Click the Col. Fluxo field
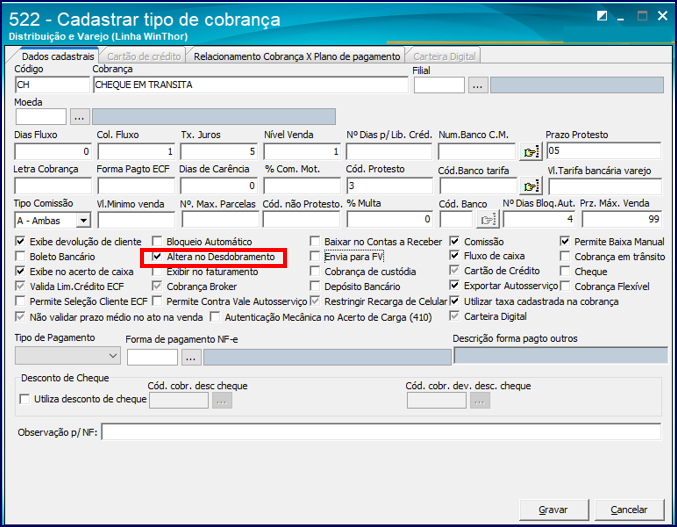Image resolution: width=677 pixels, height=527 pixels. tap(136, 152)
